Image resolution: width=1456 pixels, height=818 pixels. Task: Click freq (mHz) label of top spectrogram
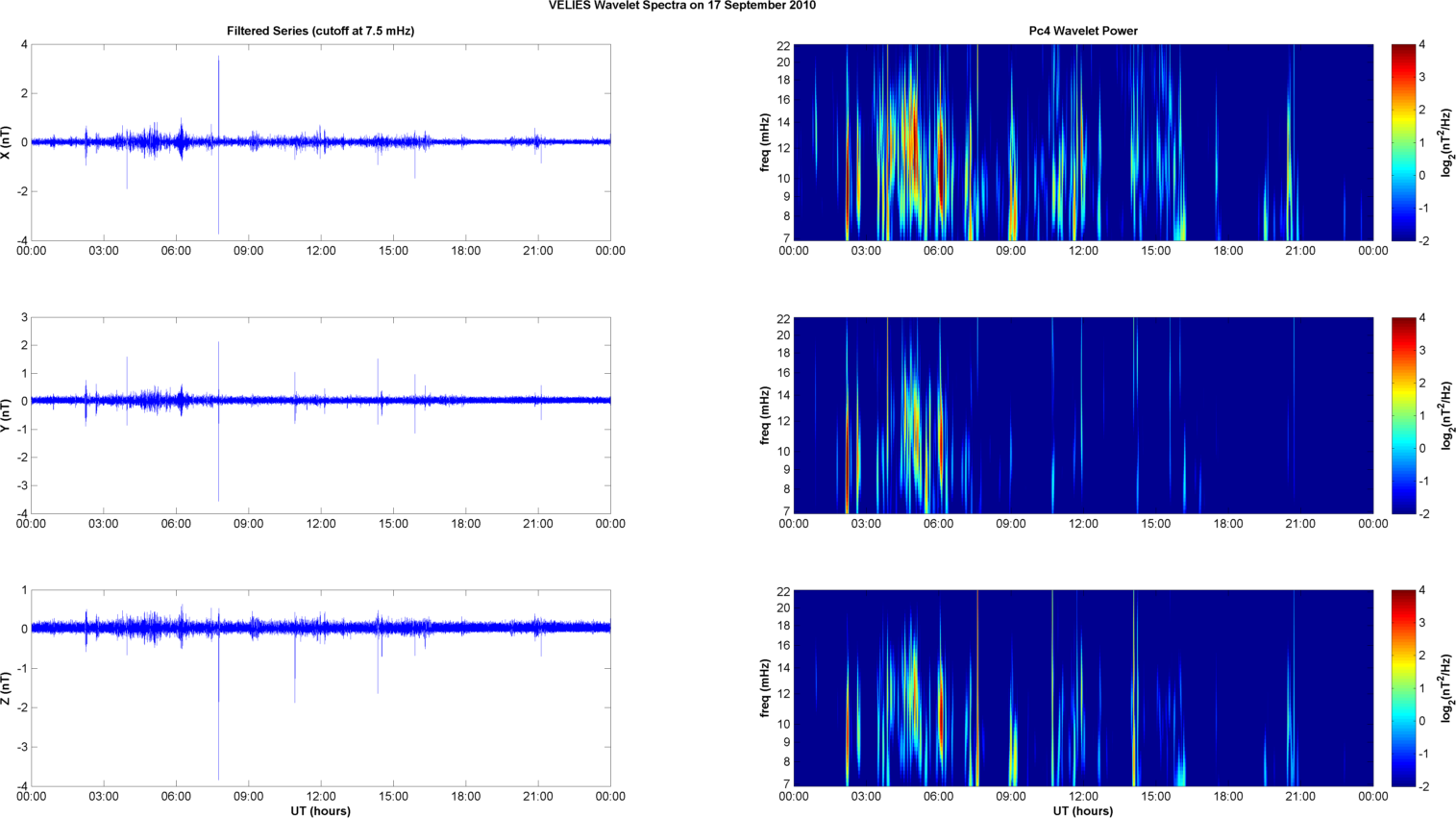[765, 142]
